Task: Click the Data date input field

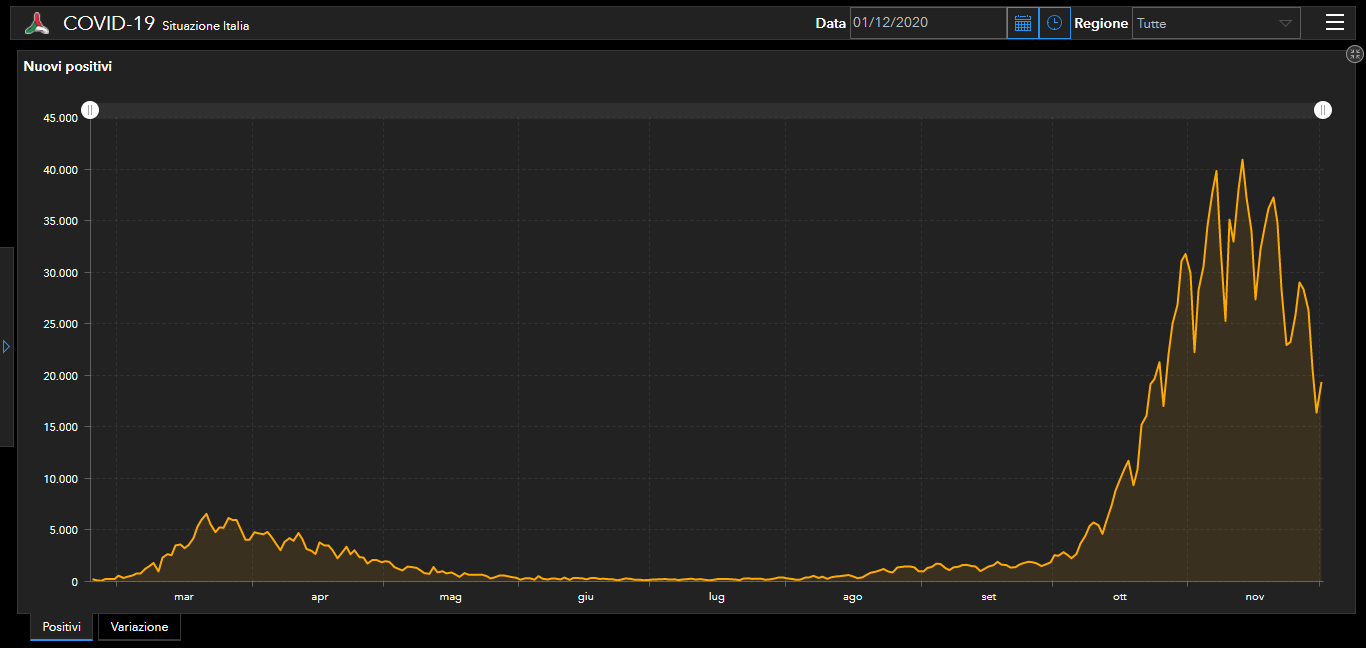Action: coord(927,23)
